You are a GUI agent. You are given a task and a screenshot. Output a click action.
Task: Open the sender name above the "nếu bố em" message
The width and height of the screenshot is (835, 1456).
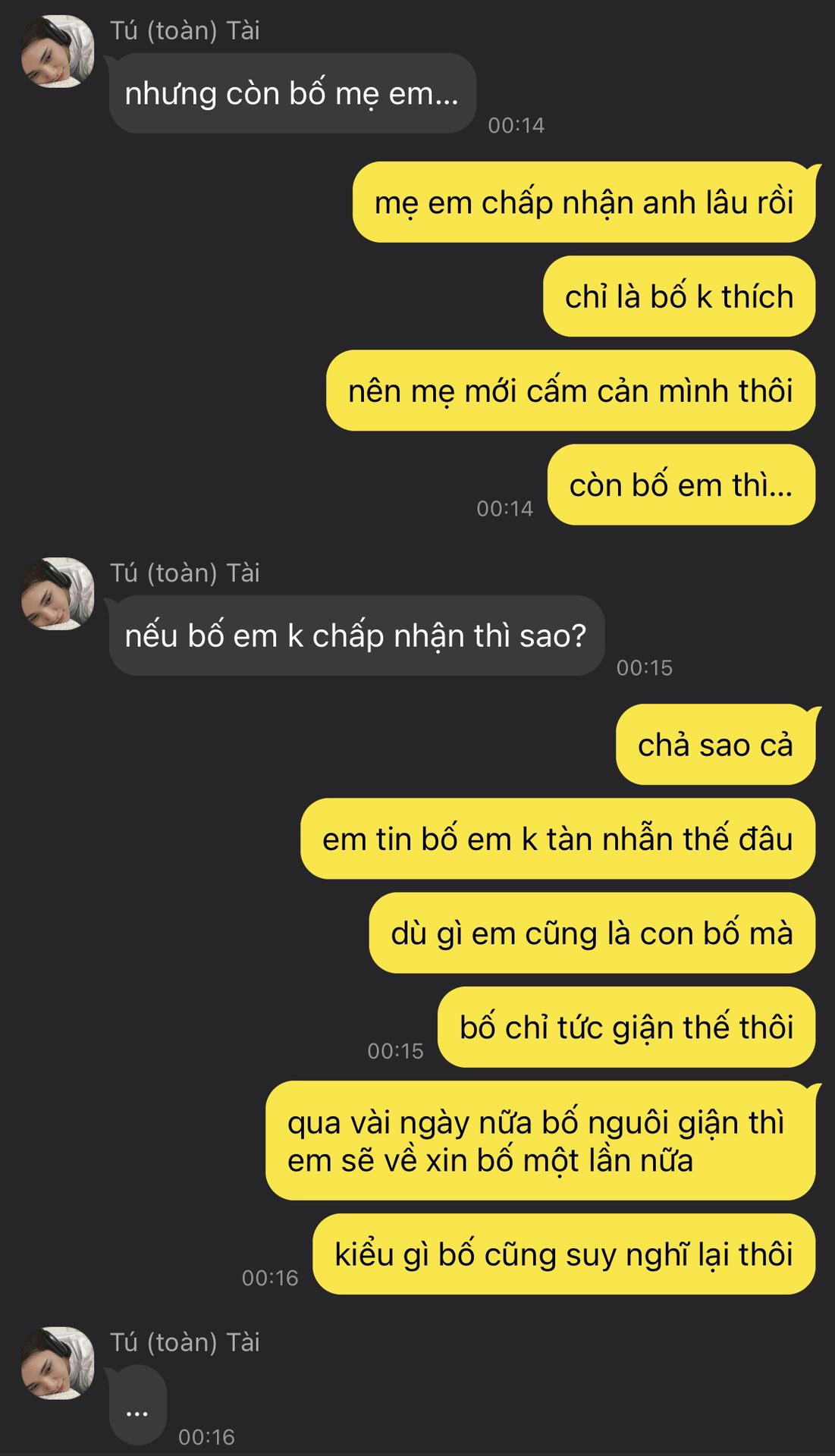coord(185,573)
